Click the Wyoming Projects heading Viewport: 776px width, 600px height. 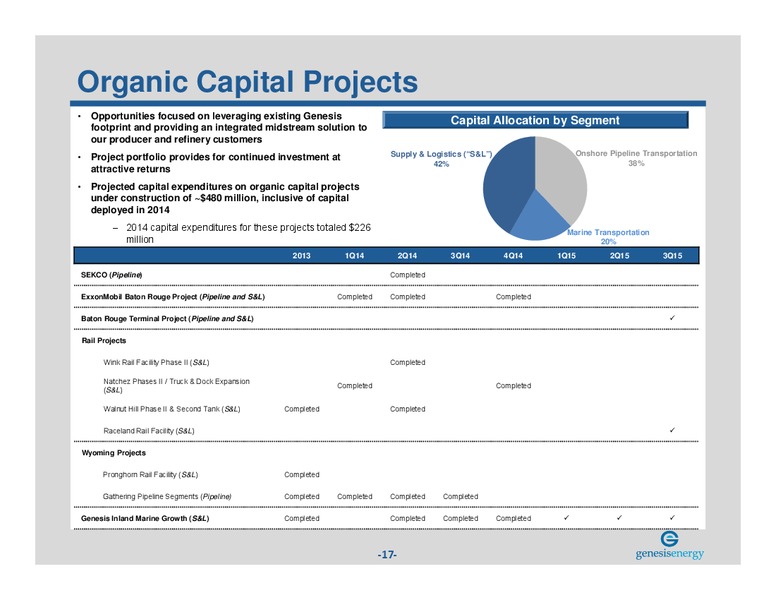(x=113, y=452)
